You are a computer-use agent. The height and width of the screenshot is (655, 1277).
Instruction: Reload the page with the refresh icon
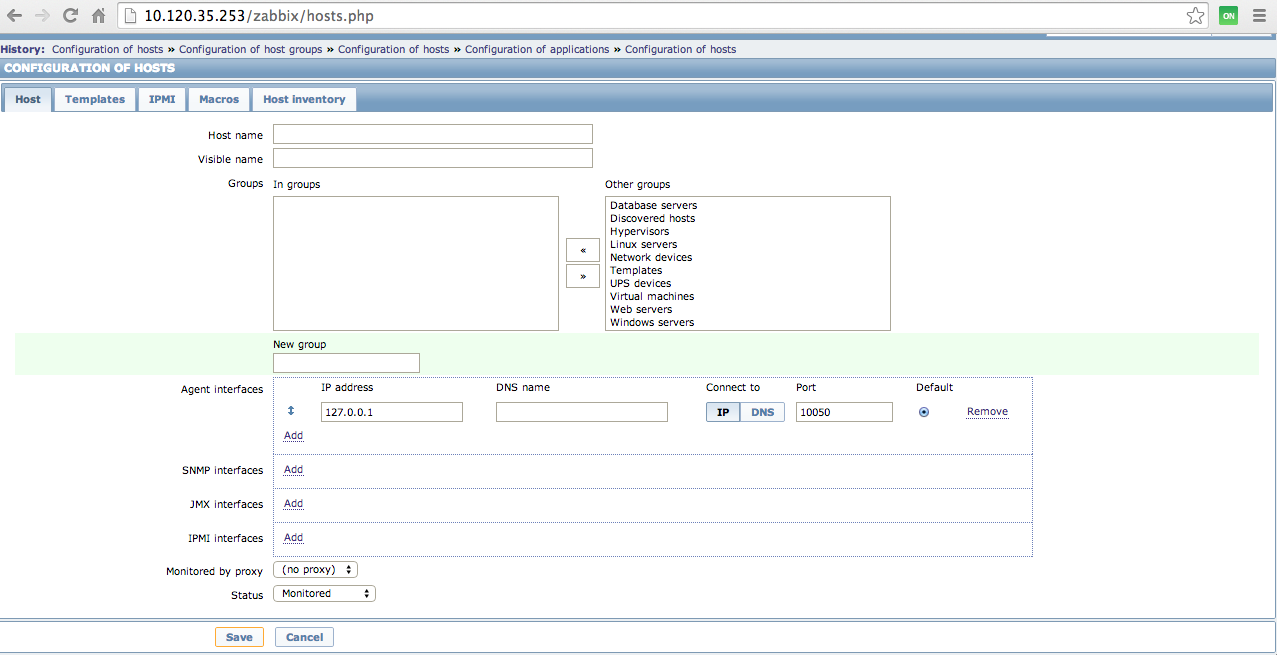[70, 15]
